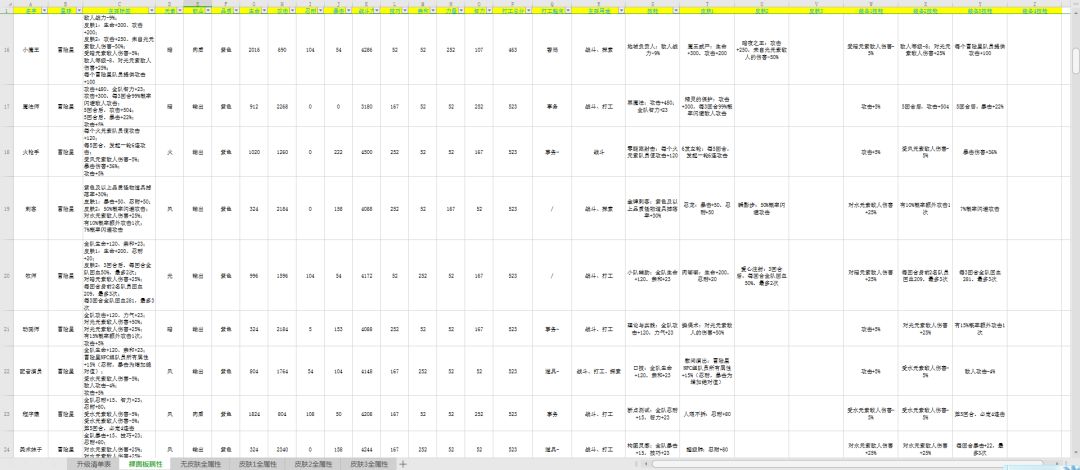Select the 驯兽师 name cell

click(30, 329)
